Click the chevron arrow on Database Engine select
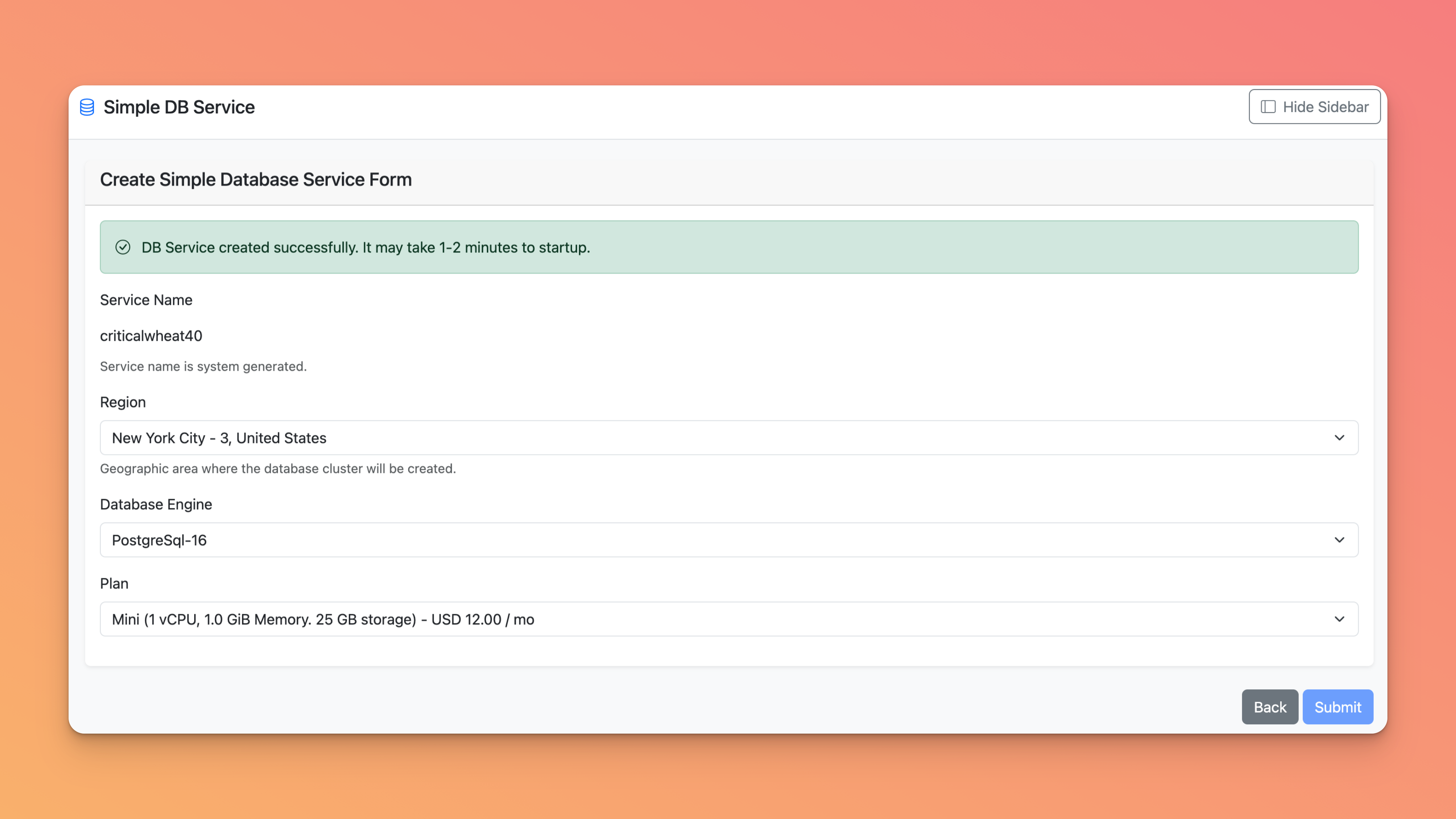 (1339, 540)
